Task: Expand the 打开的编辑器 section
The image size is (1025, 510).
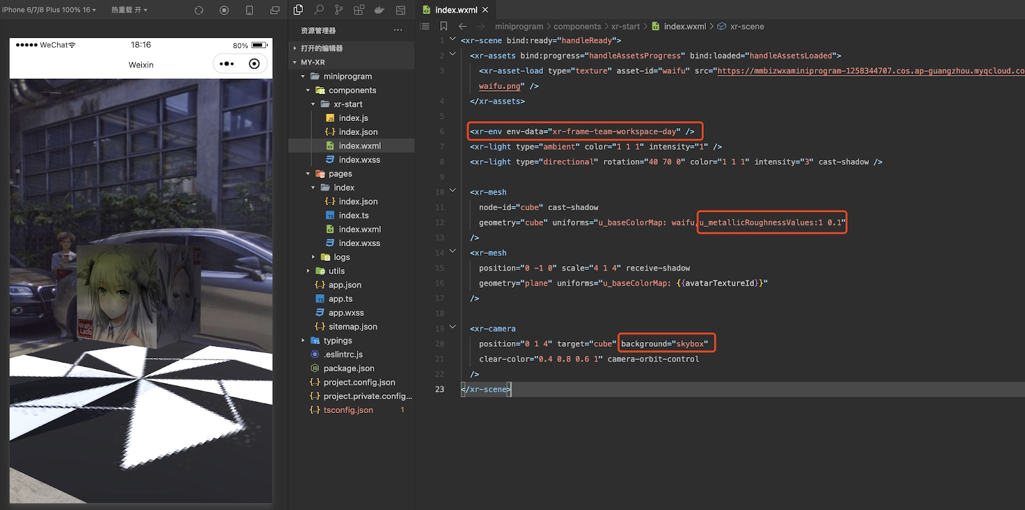Action: (320, 48)
